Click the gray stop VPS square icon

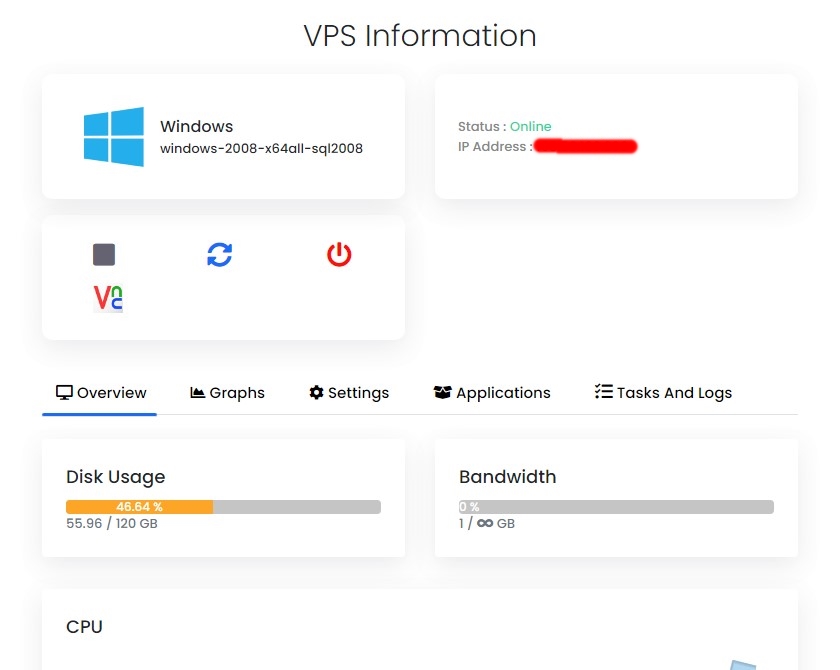(104, 254)
